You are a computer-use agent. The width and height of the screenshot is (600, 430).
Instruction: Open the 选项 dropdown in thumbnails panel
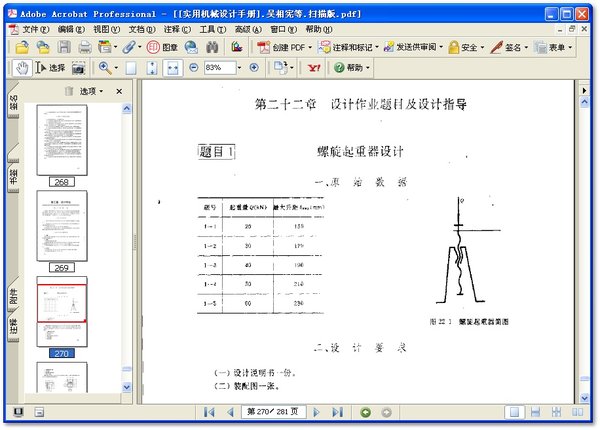tap(91, 91)
